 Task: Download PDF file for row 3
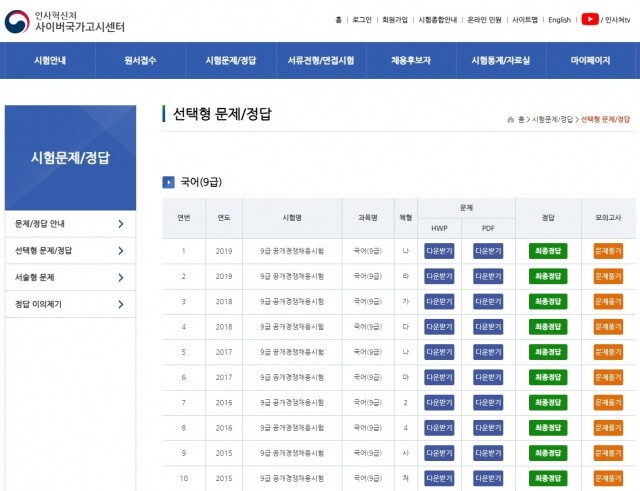click(x=487, y=301)
